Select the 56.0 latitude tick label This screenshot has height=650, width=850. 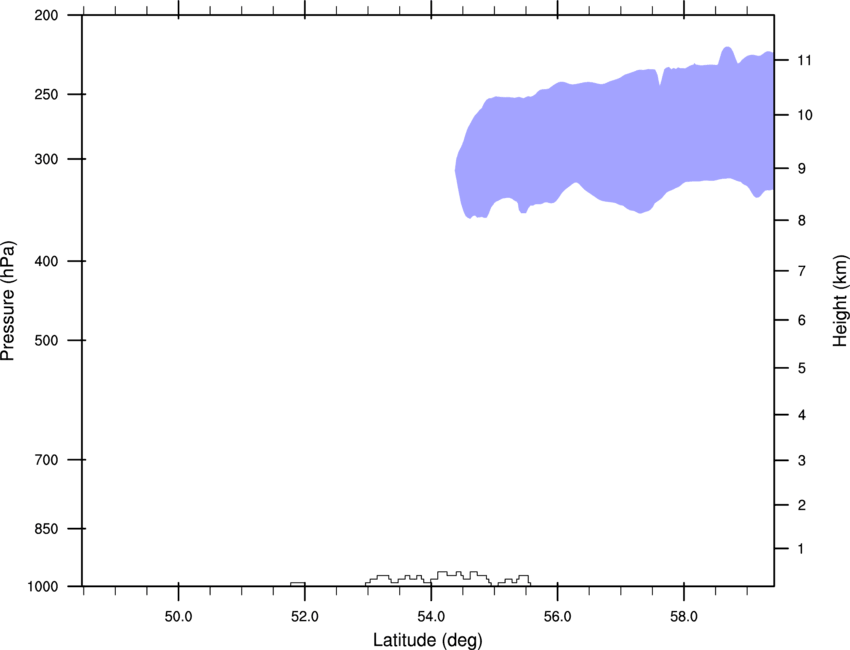tap(557, 617)
